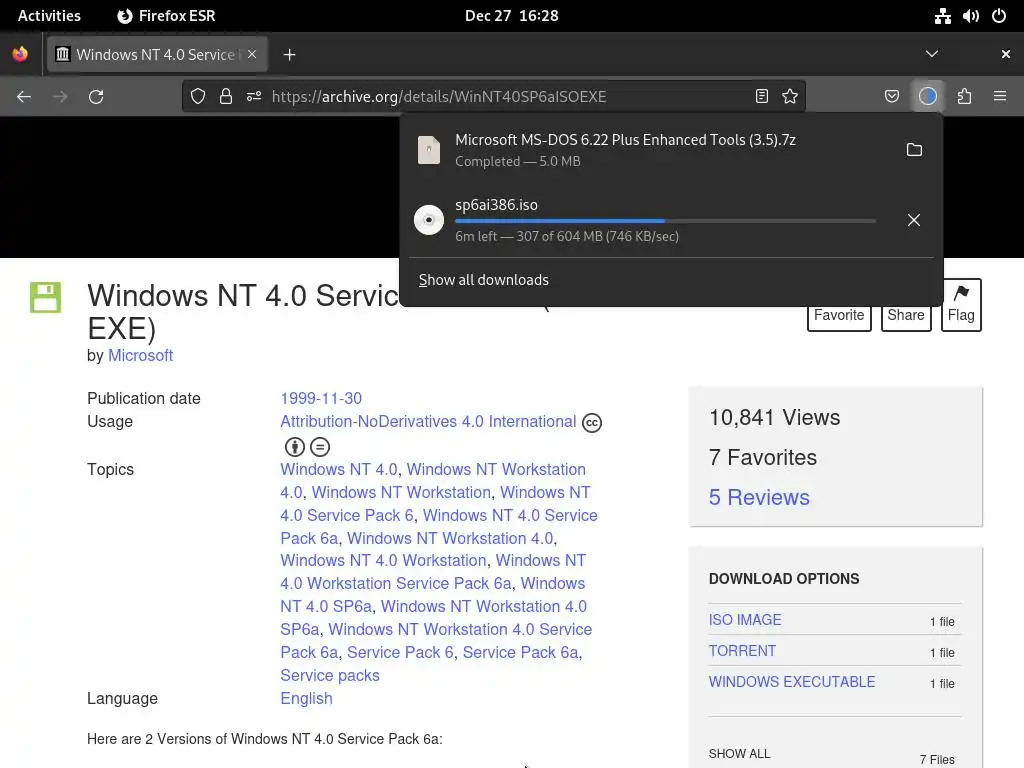Open a new tab with plus button
Viewport: 1024px width, 768px height.
point(289,55)
